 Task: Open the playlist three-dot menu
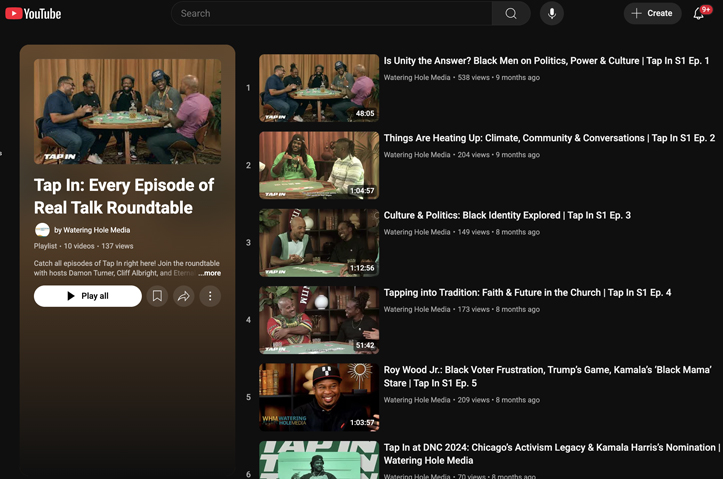pyautogui.click(x=210, y=296)
